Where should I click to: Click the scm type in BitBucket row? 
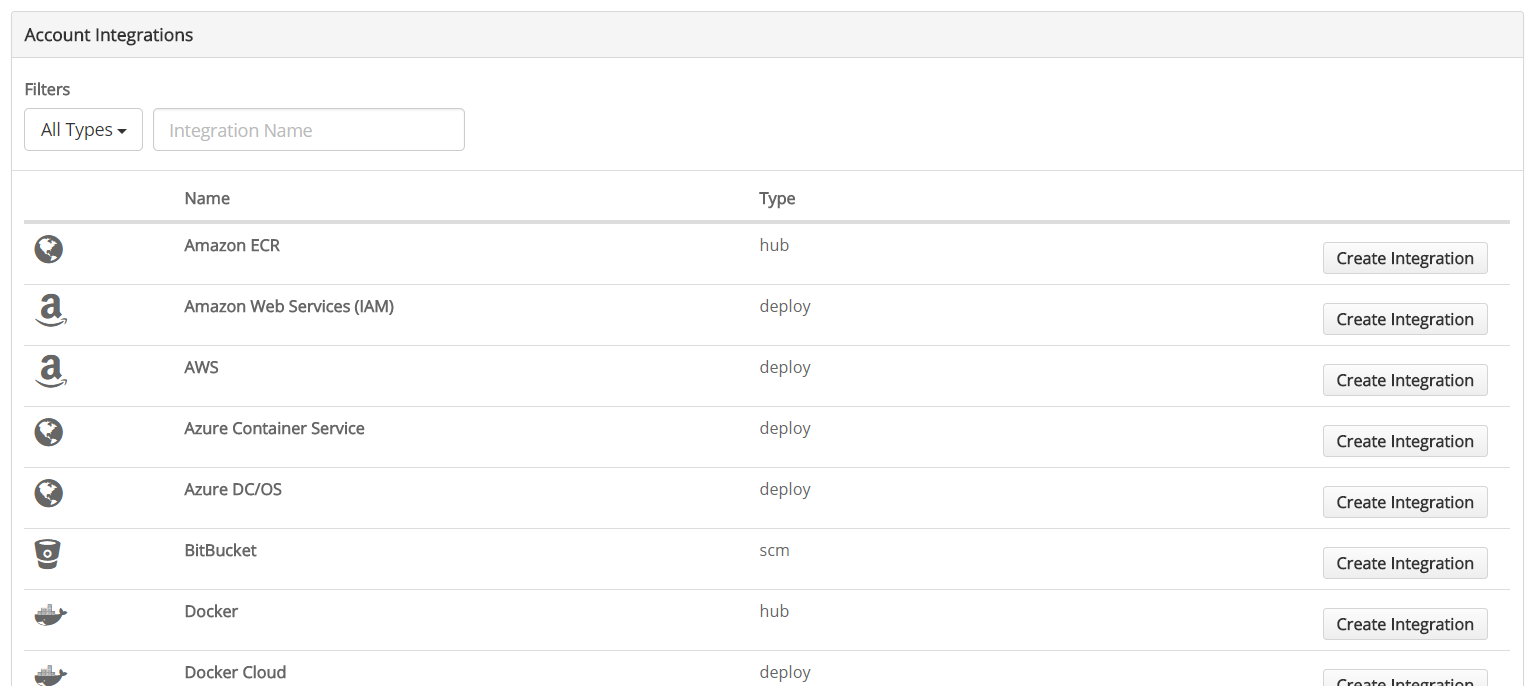click(x=774, y=550)
